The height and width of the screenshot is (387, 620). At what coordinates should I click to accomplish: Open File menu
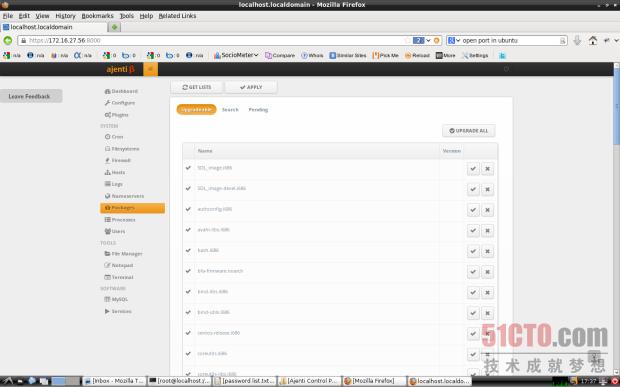(8, 16)
